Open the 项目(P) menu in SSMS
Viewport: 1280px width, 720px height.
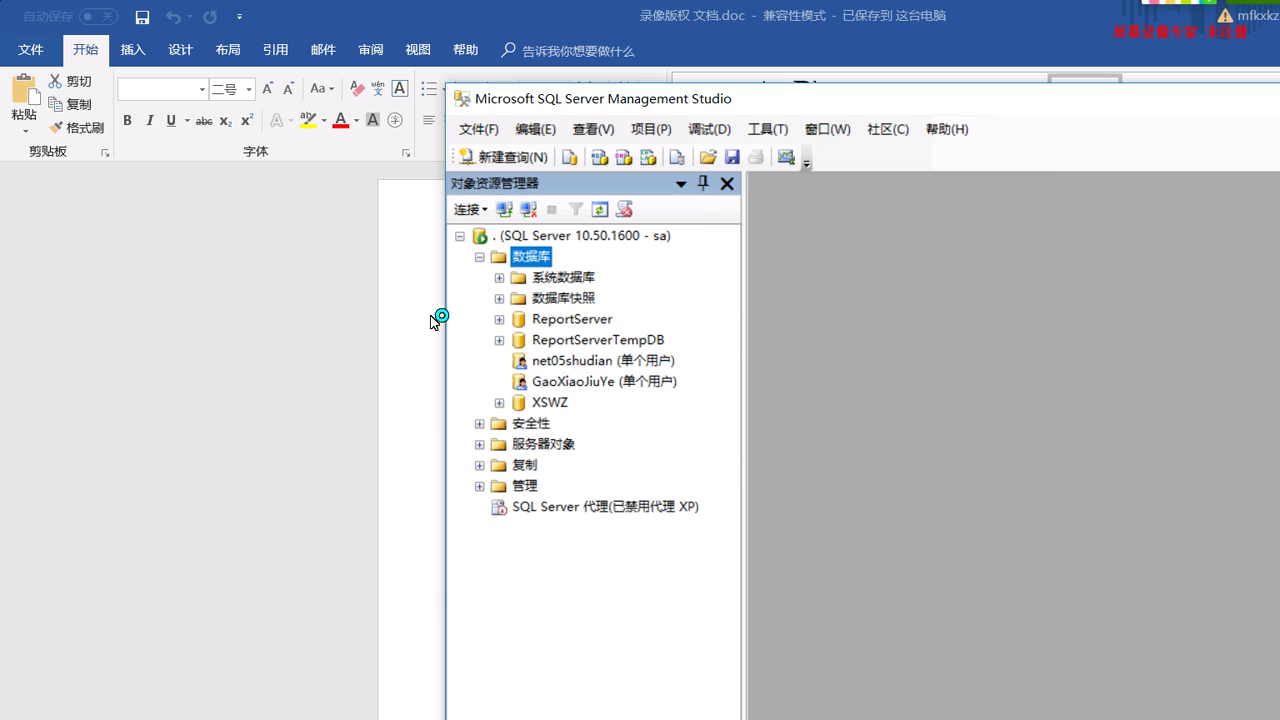coord(651,129)
